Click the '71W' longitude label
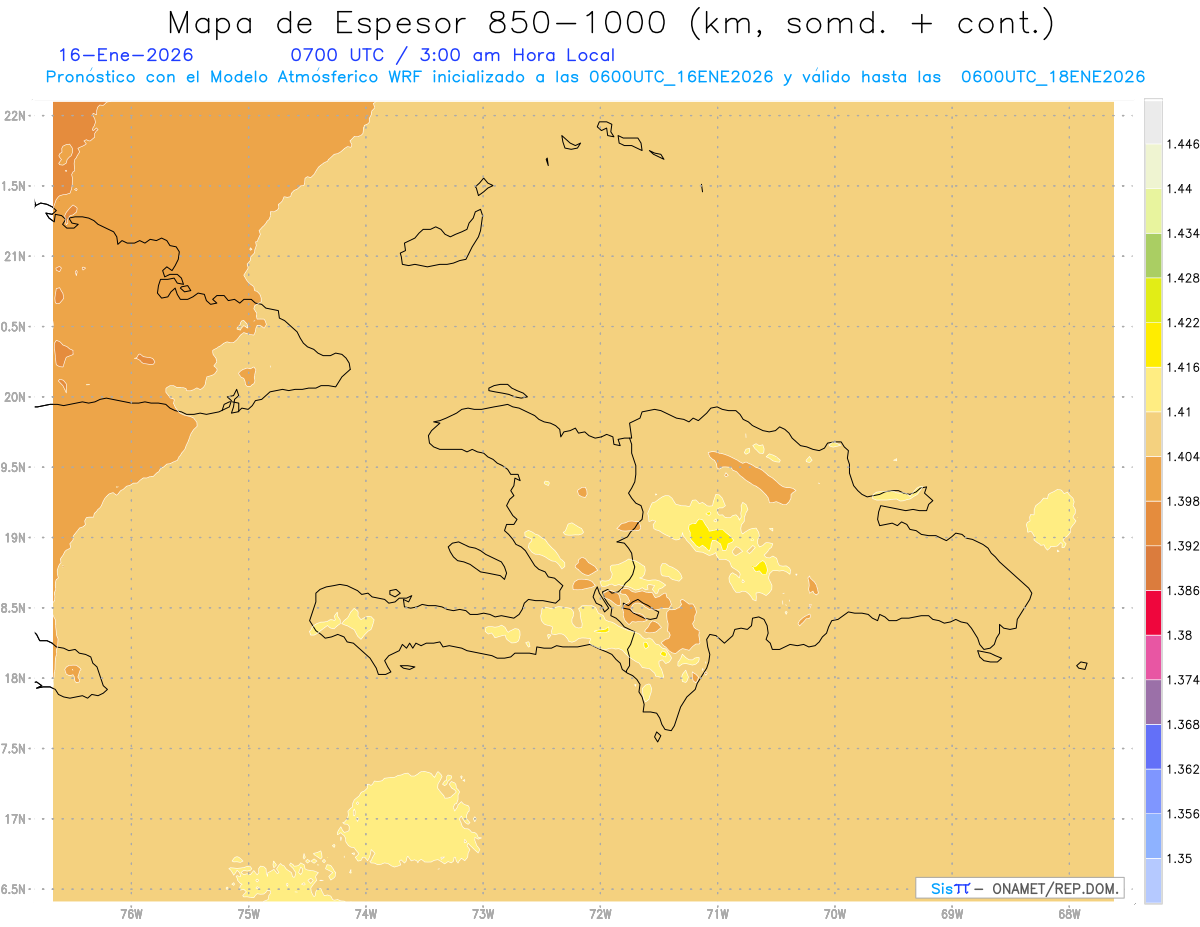The width and height of the screenshot is (1200, 927). click(x=717, y=915)
